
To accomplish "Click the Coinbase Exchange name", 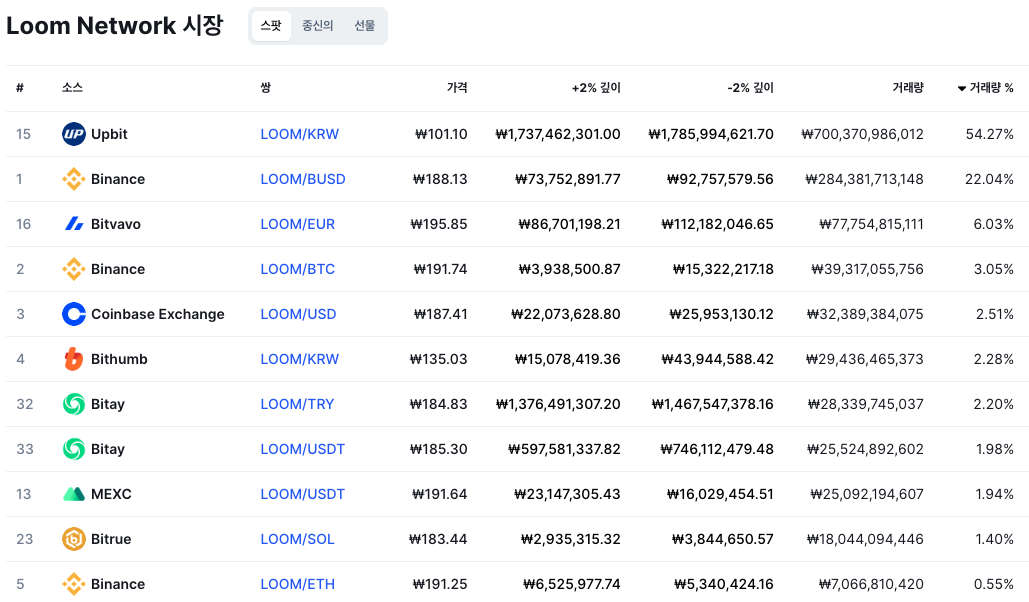I will 158,314.
